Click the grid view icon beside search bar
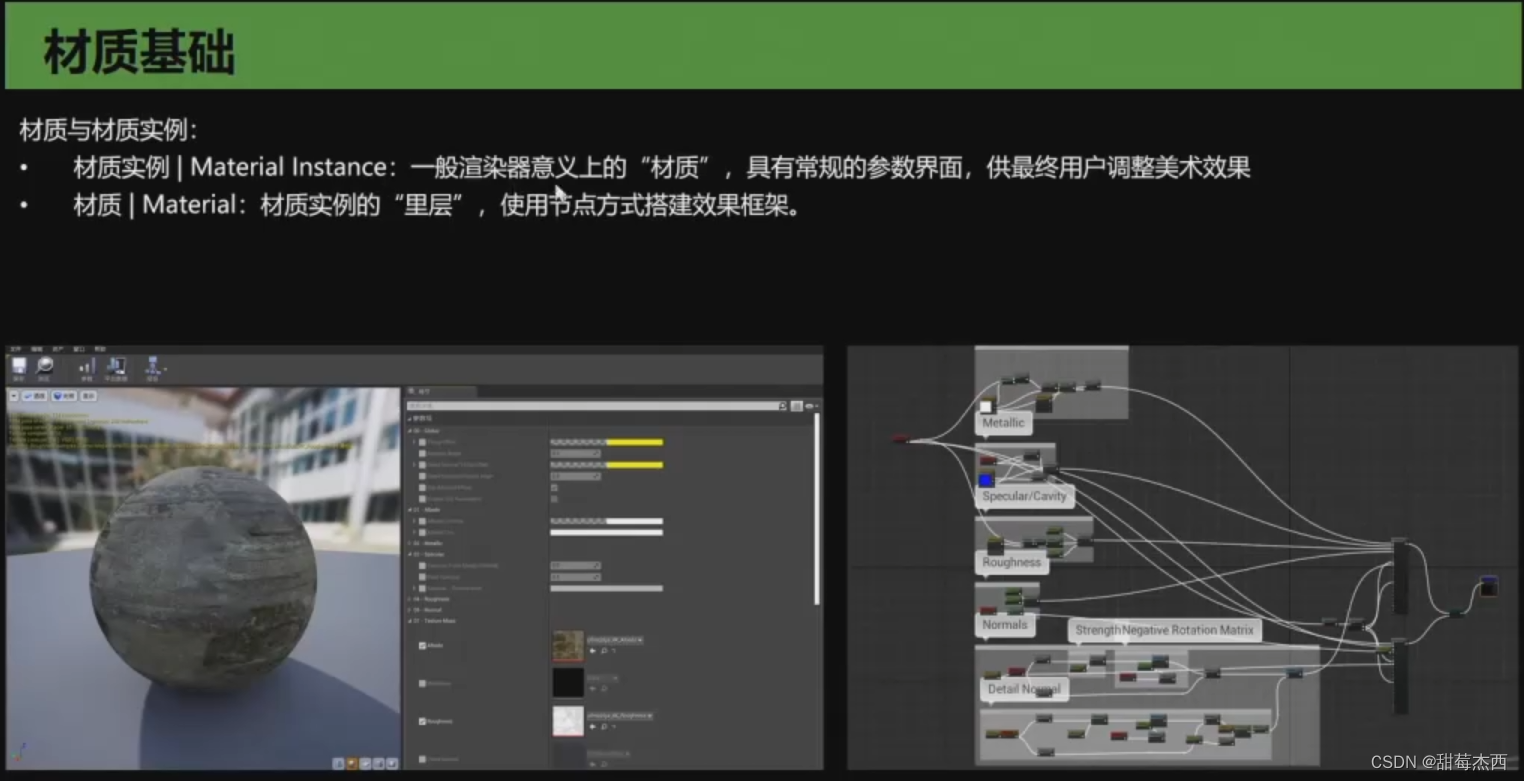The image size is (1524, 781). pyautogui.click(x=796, y=406)
